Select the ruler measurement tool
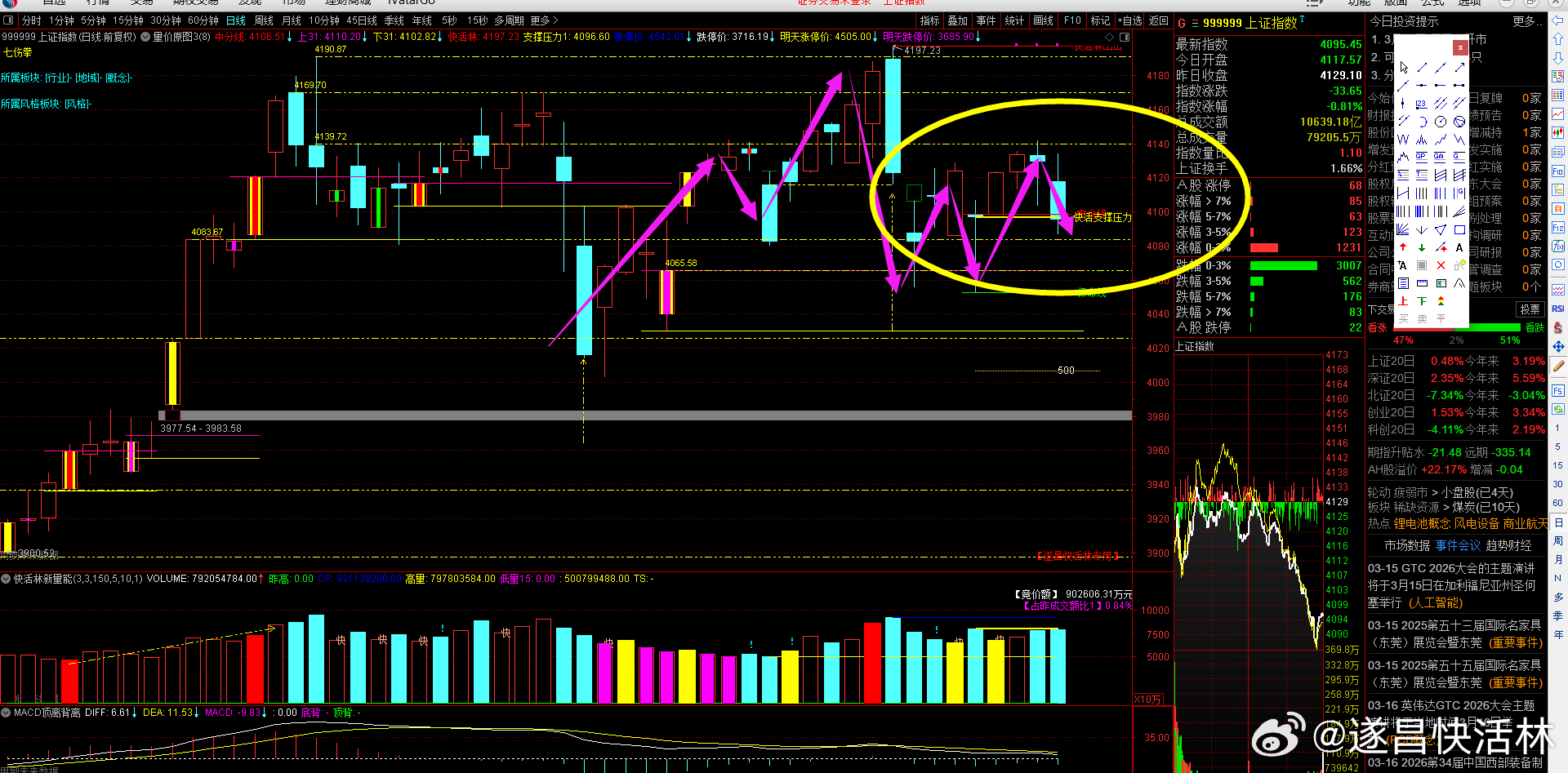This screenshot has height=773, width=1568. point(1422,282)
